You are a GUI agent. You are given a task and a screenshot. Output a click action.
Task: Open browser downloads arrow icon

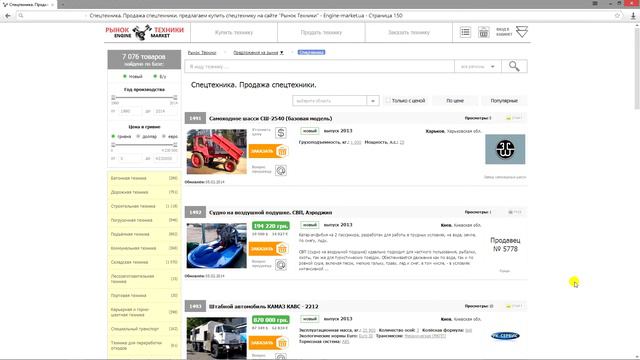(x=633, y=16)
